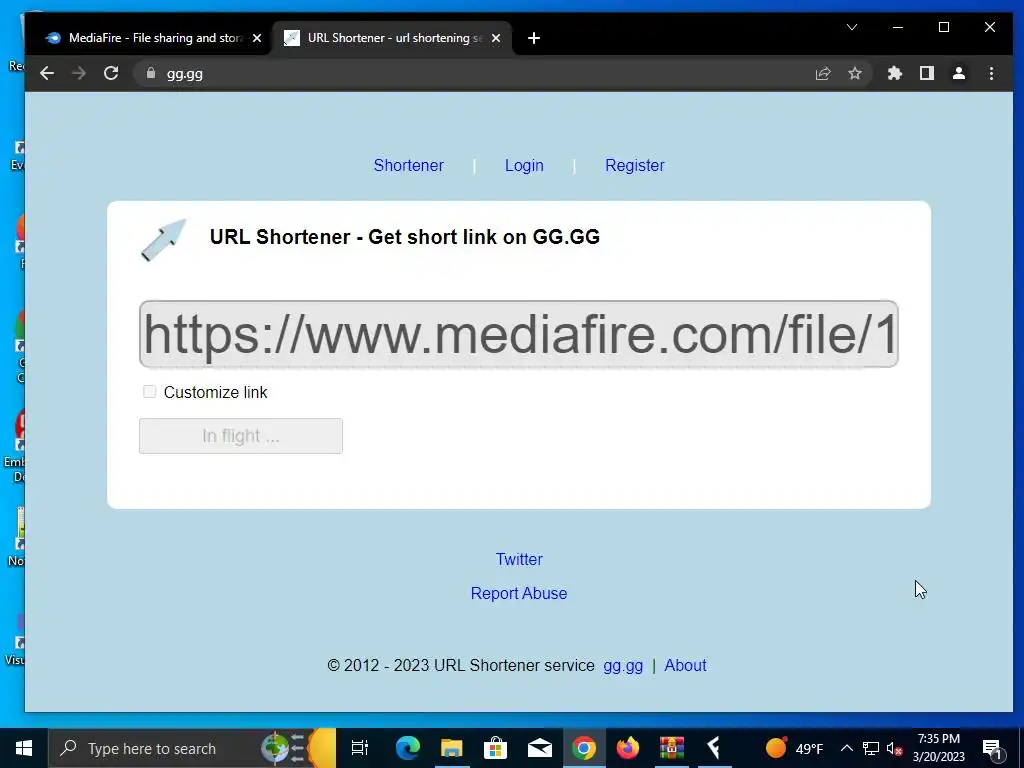Select the URL Shortener tab
The image size is (1024, 768).
pos(392,38)
